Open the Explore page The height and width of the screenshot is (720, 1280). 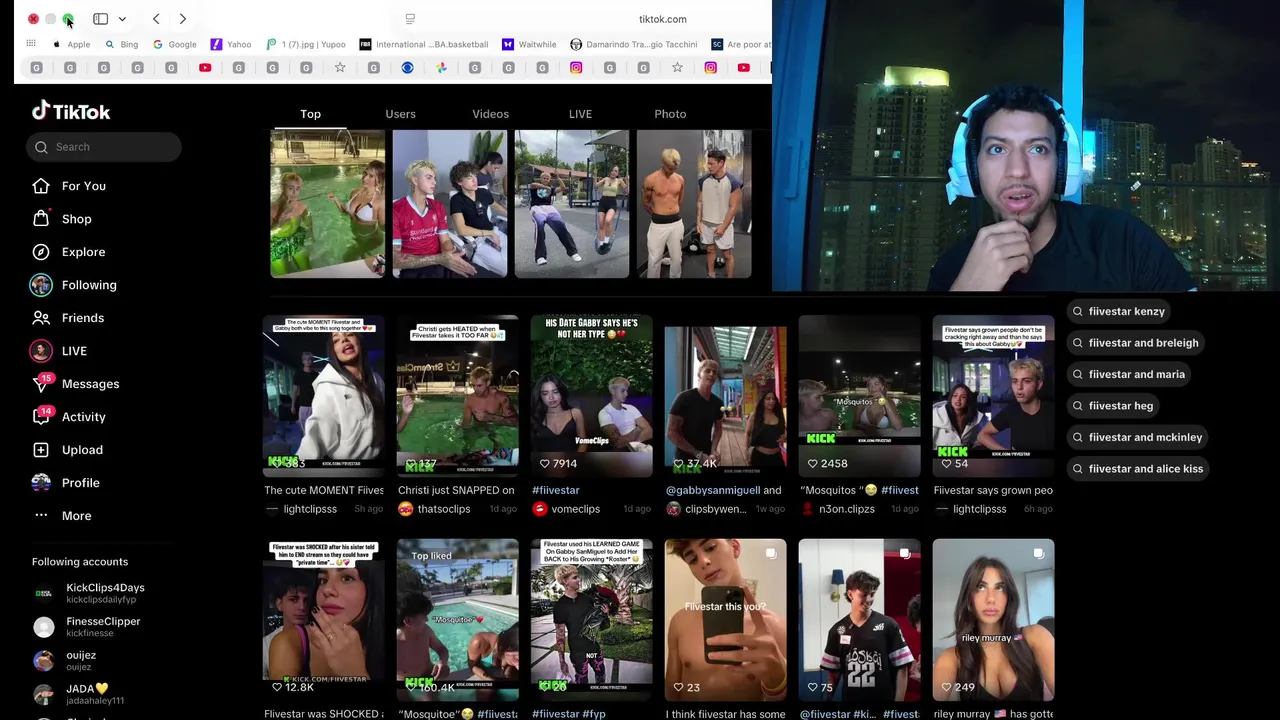coord(83,252)
